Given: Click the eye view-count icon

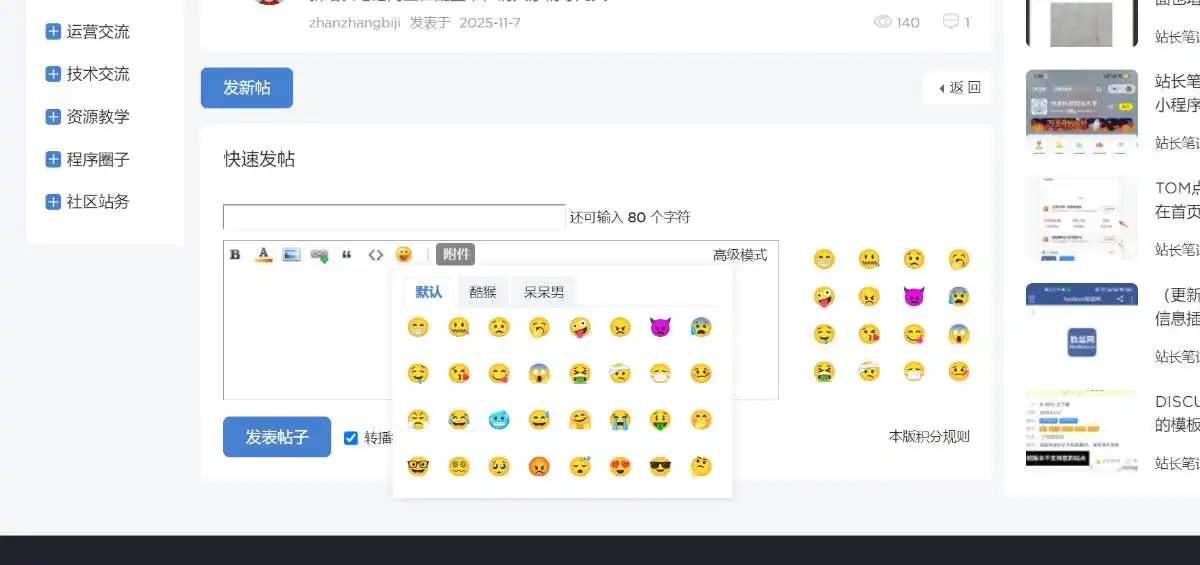Looking at the screenshot, I should (883, 22).
